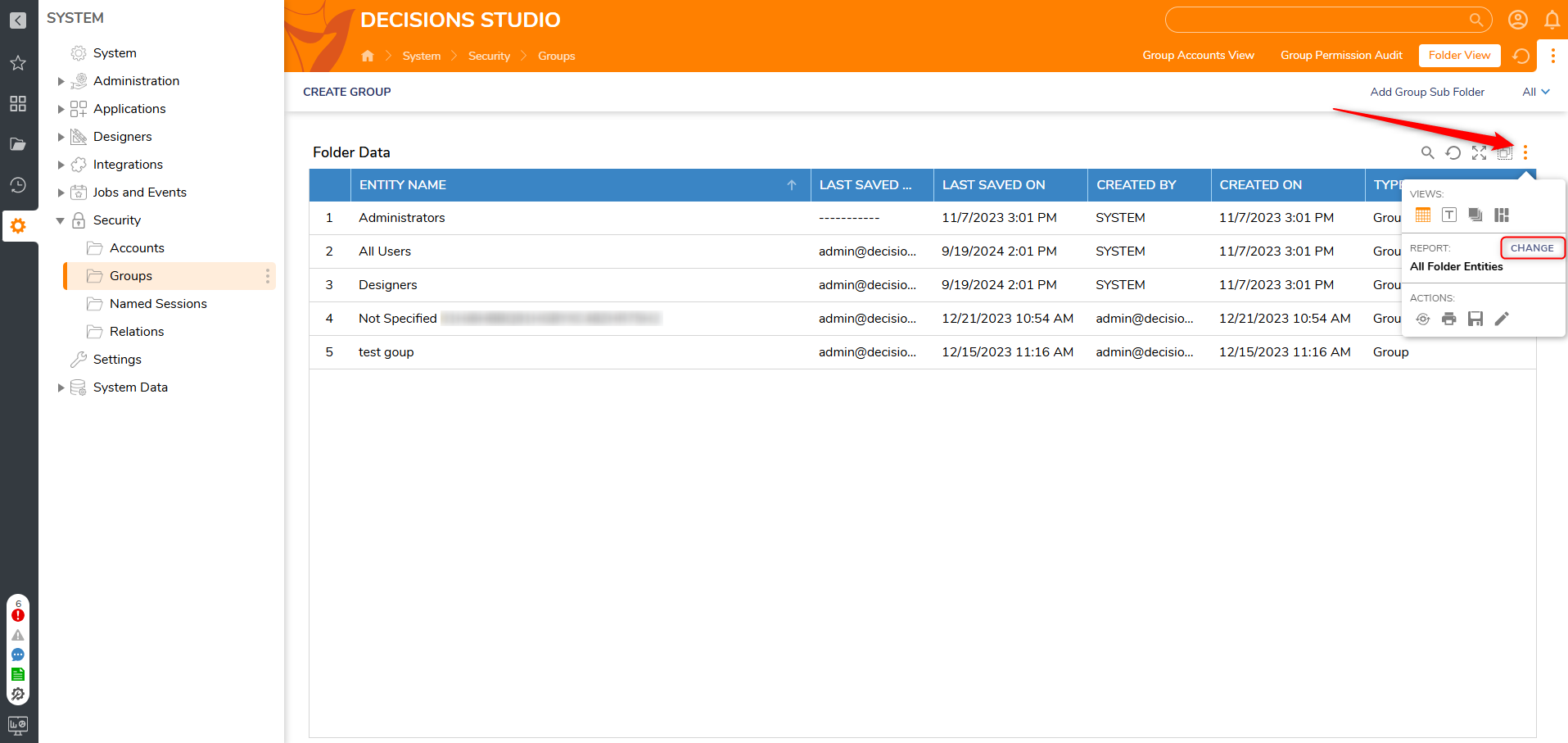Open the dashboard grid icon in the sidebar
Image resolution: width=1568 pixels, height=743 pixels.
pos(18,104)
